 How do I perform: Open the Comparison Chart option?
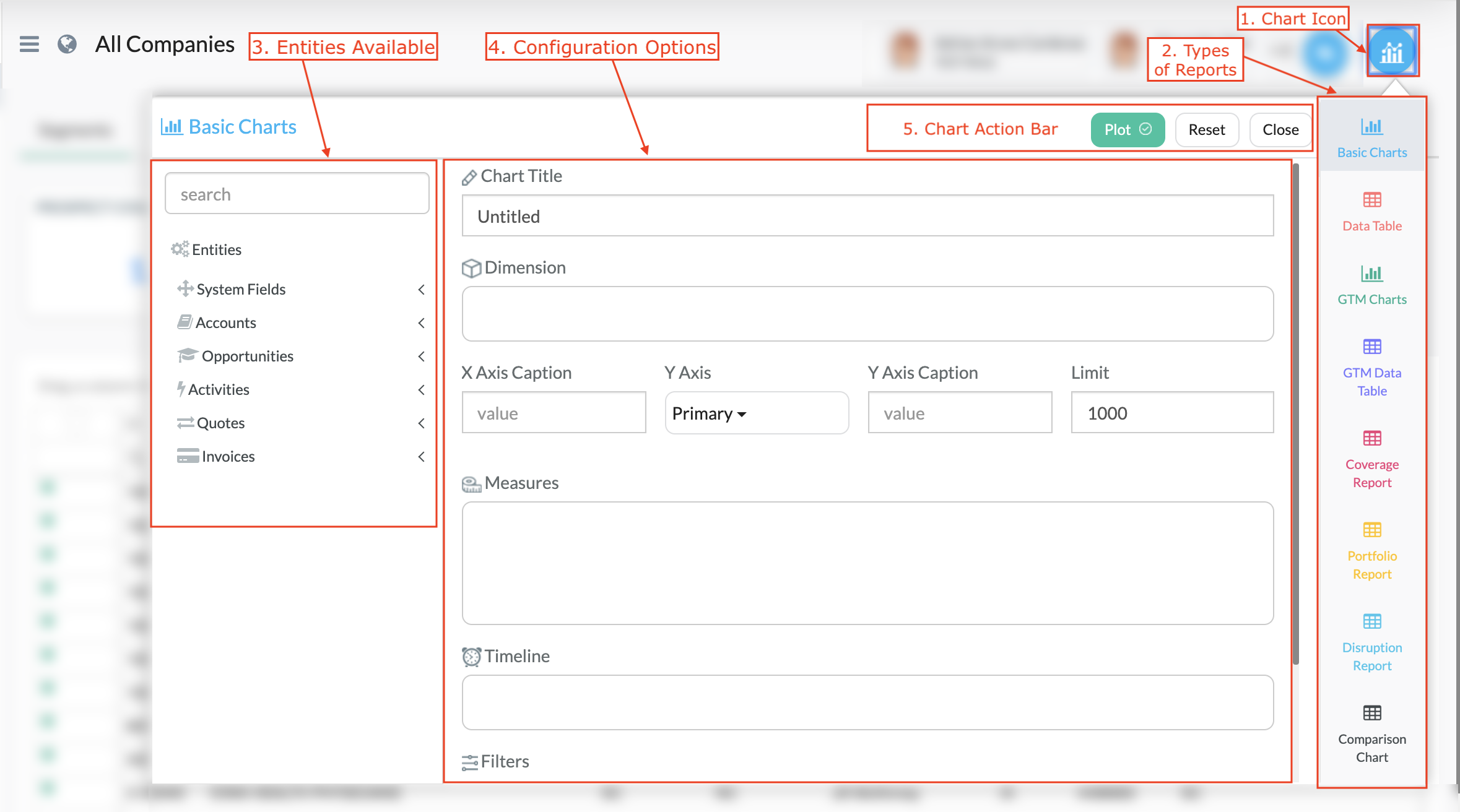pyautogui.click(x=1371, y=734)
